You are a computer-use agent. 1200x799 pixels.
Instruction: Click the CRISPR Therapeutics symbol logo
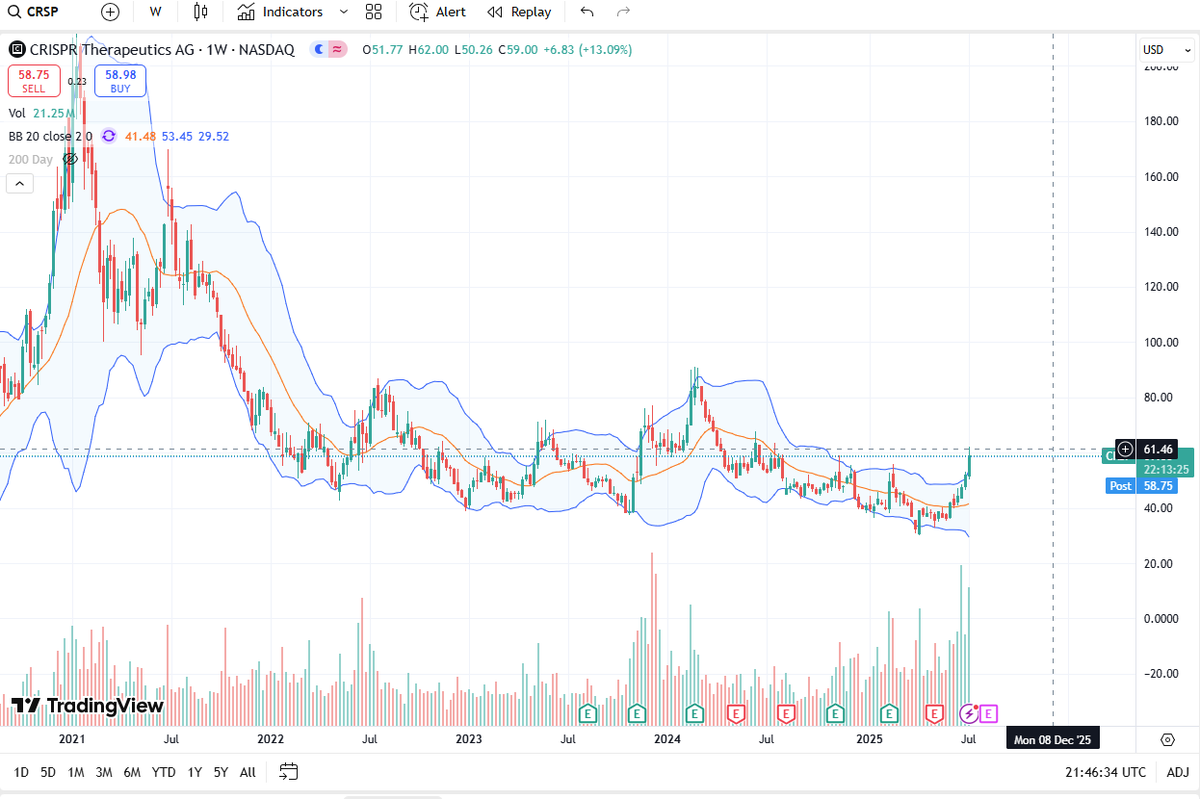(x=16, y=49)
